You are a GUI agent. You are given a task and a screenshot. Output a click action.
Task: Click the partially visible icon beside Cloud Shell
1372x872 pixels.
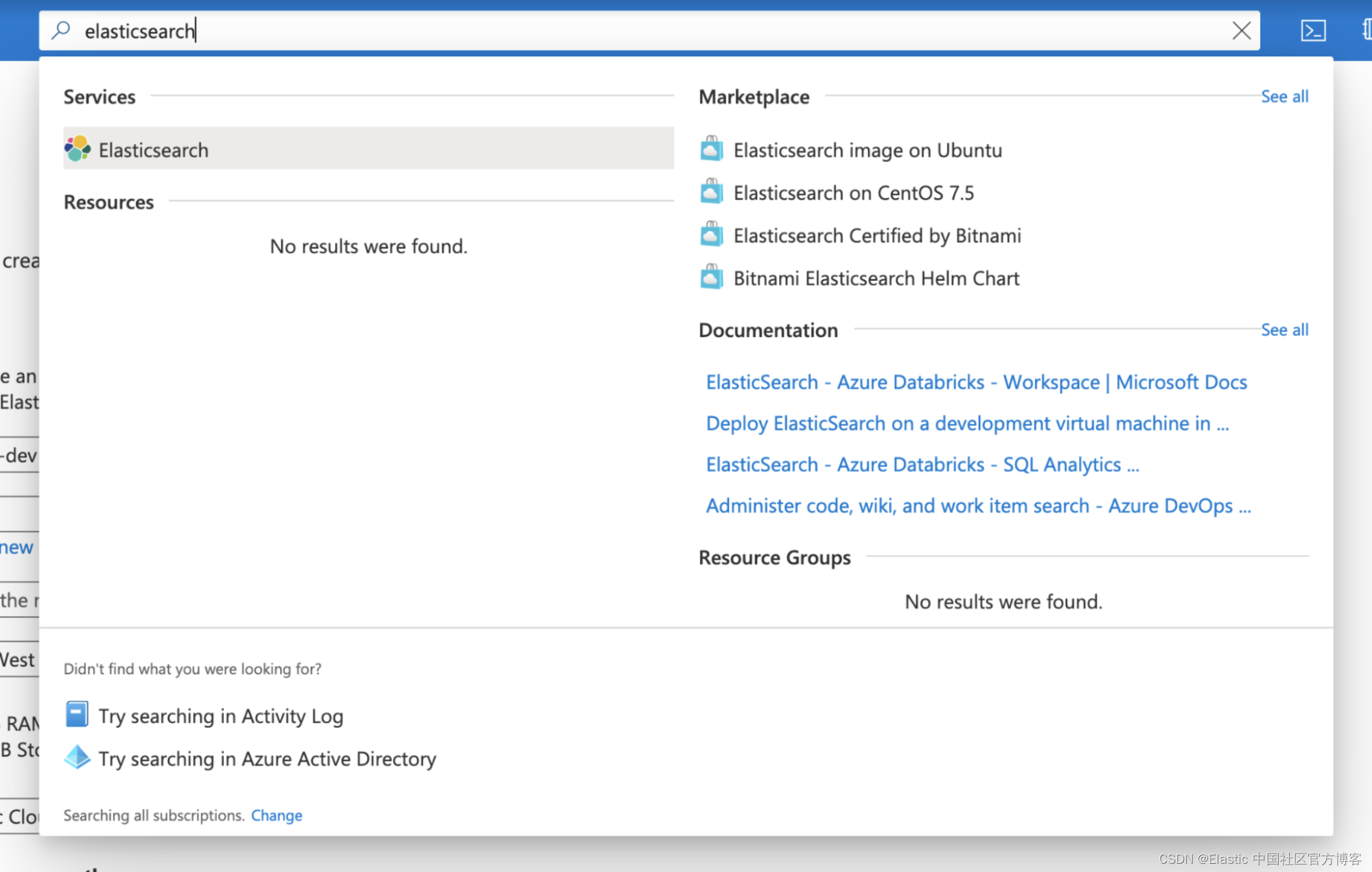tap(1364, 30)
